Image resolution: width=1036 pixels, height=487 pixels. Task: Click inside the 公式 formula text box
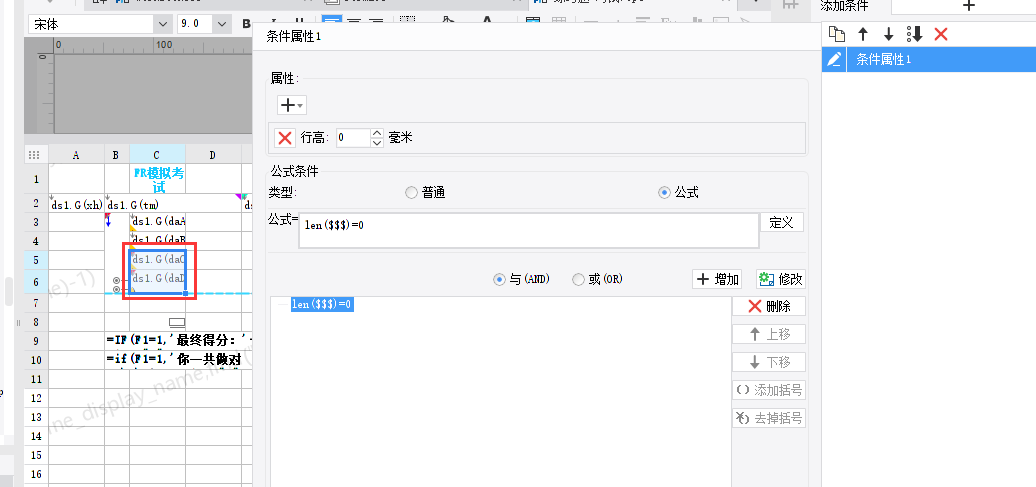coord(529,230)
